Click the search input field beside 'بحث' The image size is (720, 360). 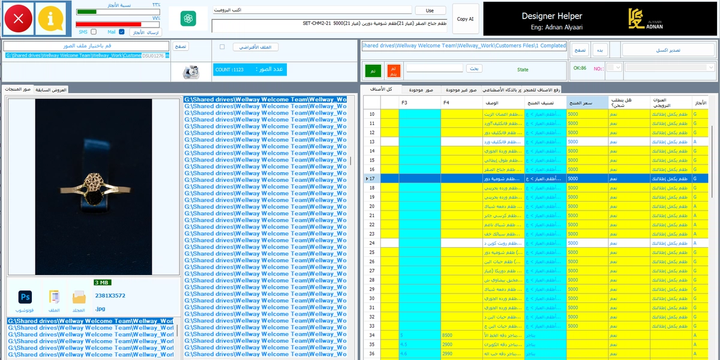434,68
